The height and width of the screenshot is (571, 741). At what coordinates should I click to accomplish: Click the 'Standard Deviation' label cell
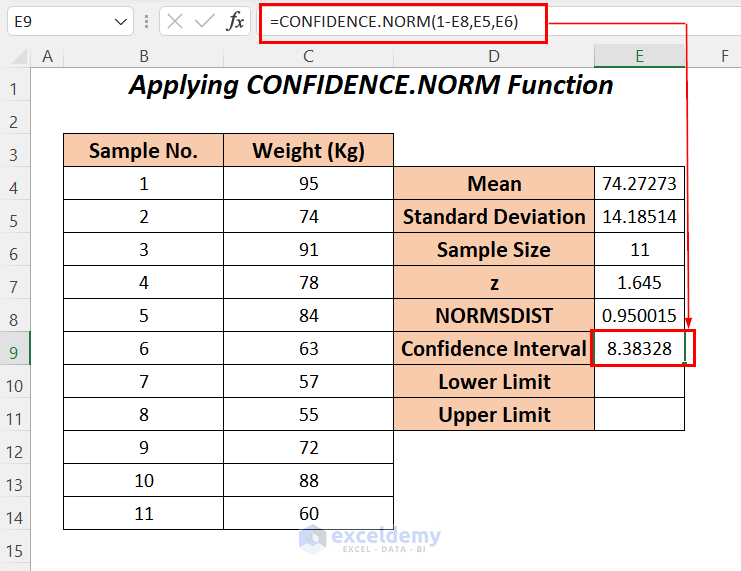[494, 216]
